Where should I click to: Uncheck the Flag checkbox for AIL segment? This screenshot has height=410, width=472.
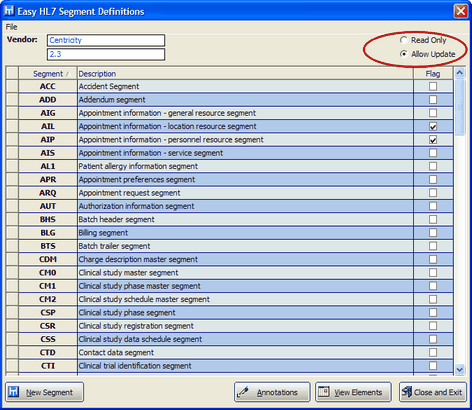[433, 127]
